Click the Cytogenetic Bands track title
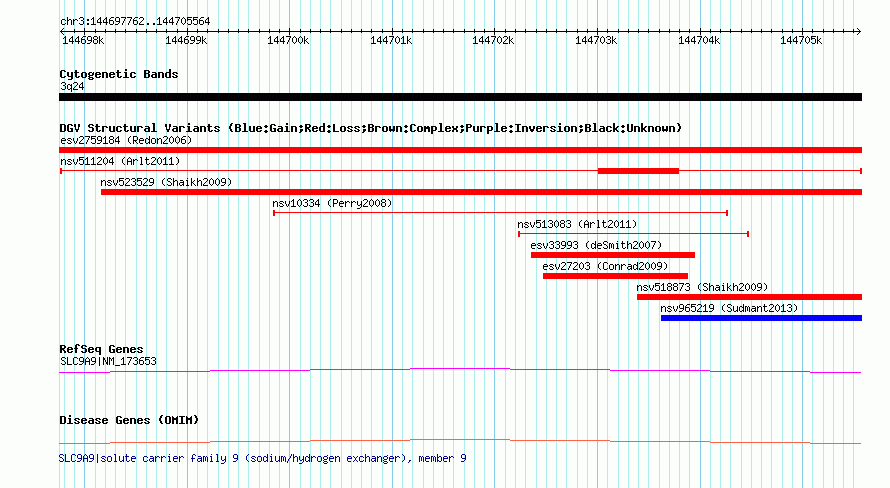Viewport: 890px width, 488px height. (x=119, y=74)
